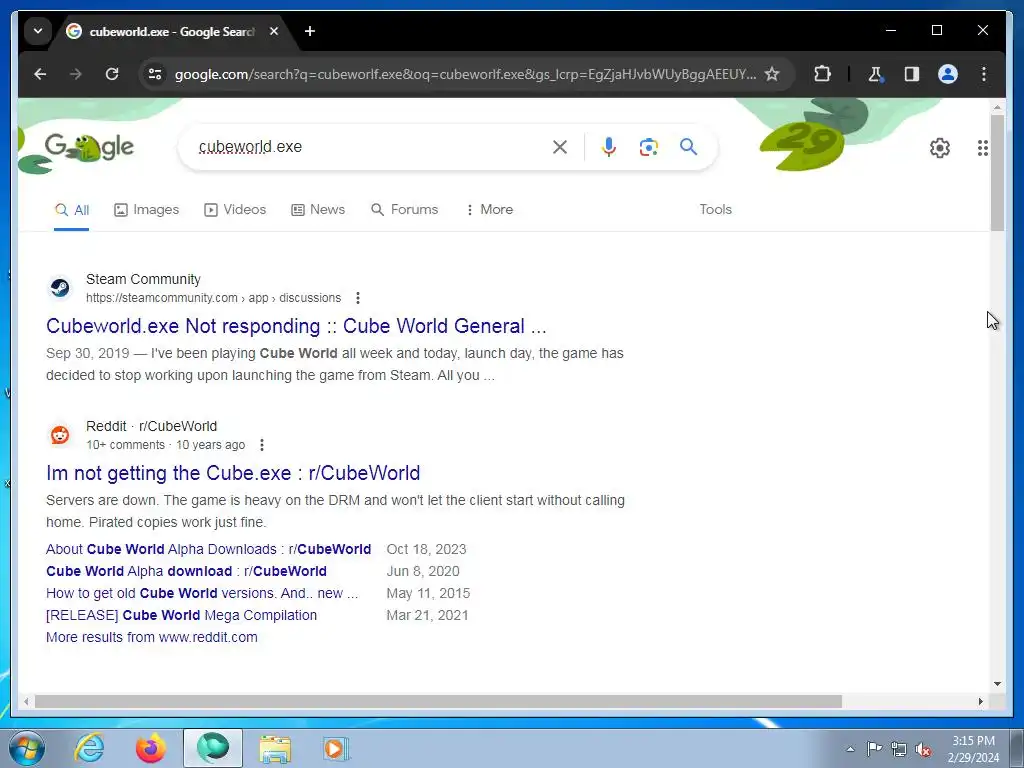Open the tab search dropdown arrow
The width and height of the screenshot is (1024, 768).
point(38,31)
